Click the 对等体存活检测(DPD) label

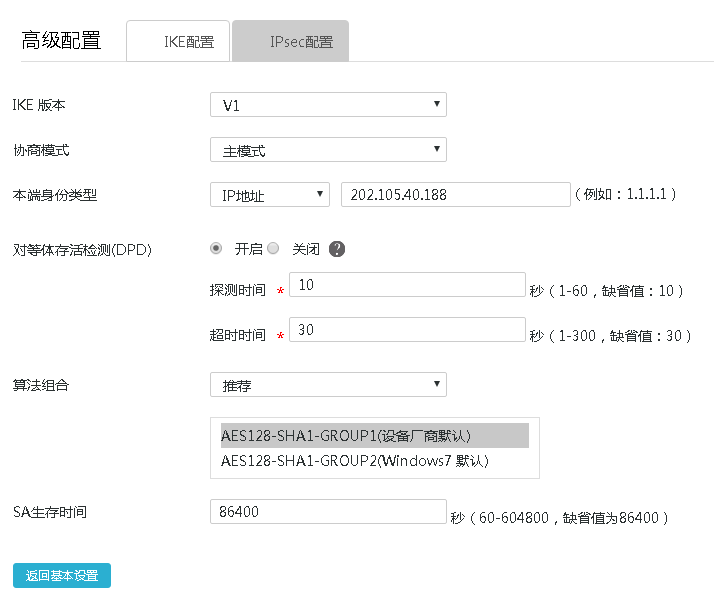click(82, 250)
